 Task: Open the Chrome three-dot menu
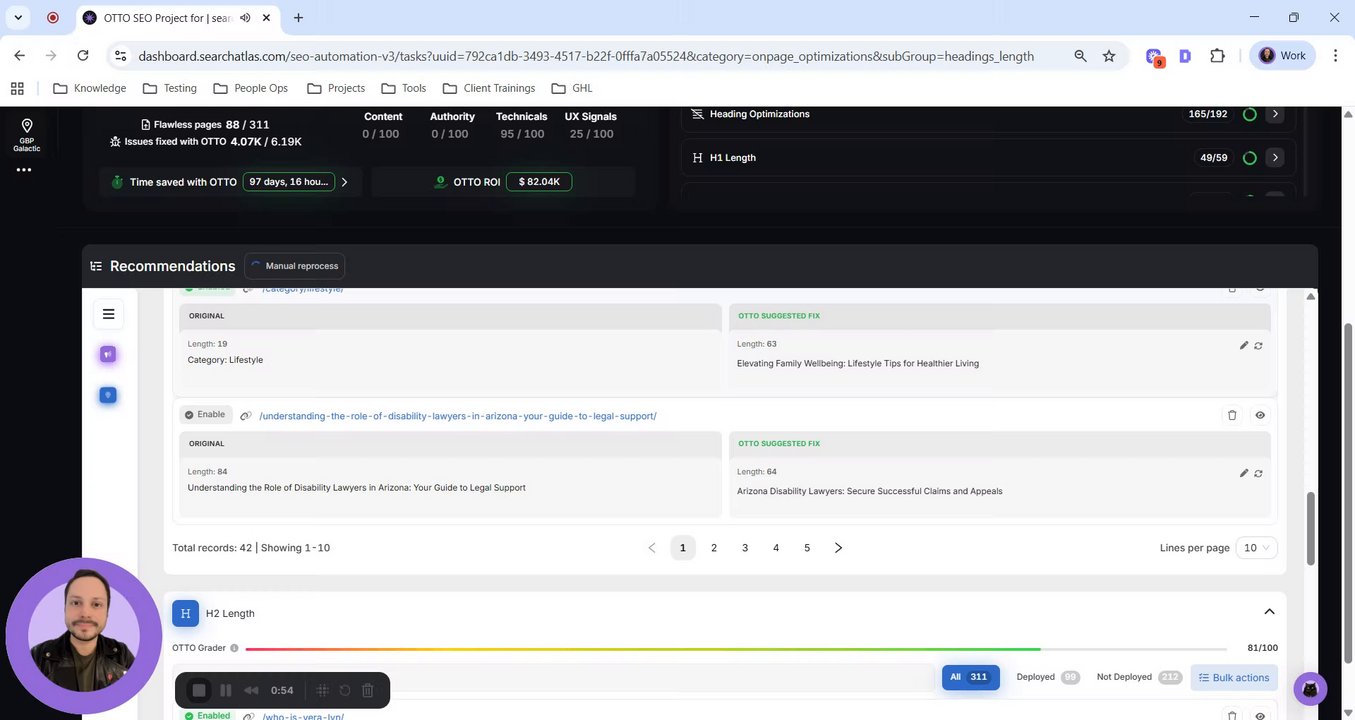tap(1335, 56)
